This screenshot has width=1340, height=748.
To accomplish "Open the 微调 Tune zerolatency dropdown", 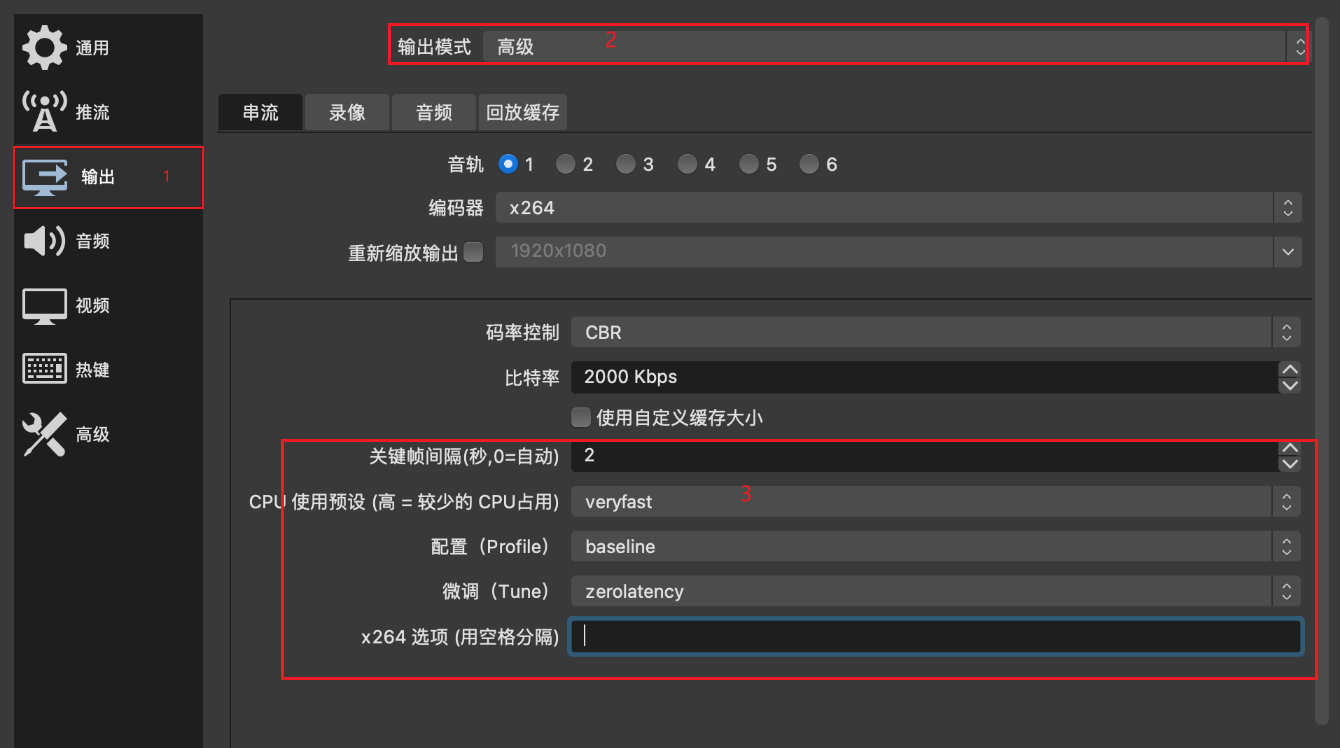I will [x=936, y=591].
